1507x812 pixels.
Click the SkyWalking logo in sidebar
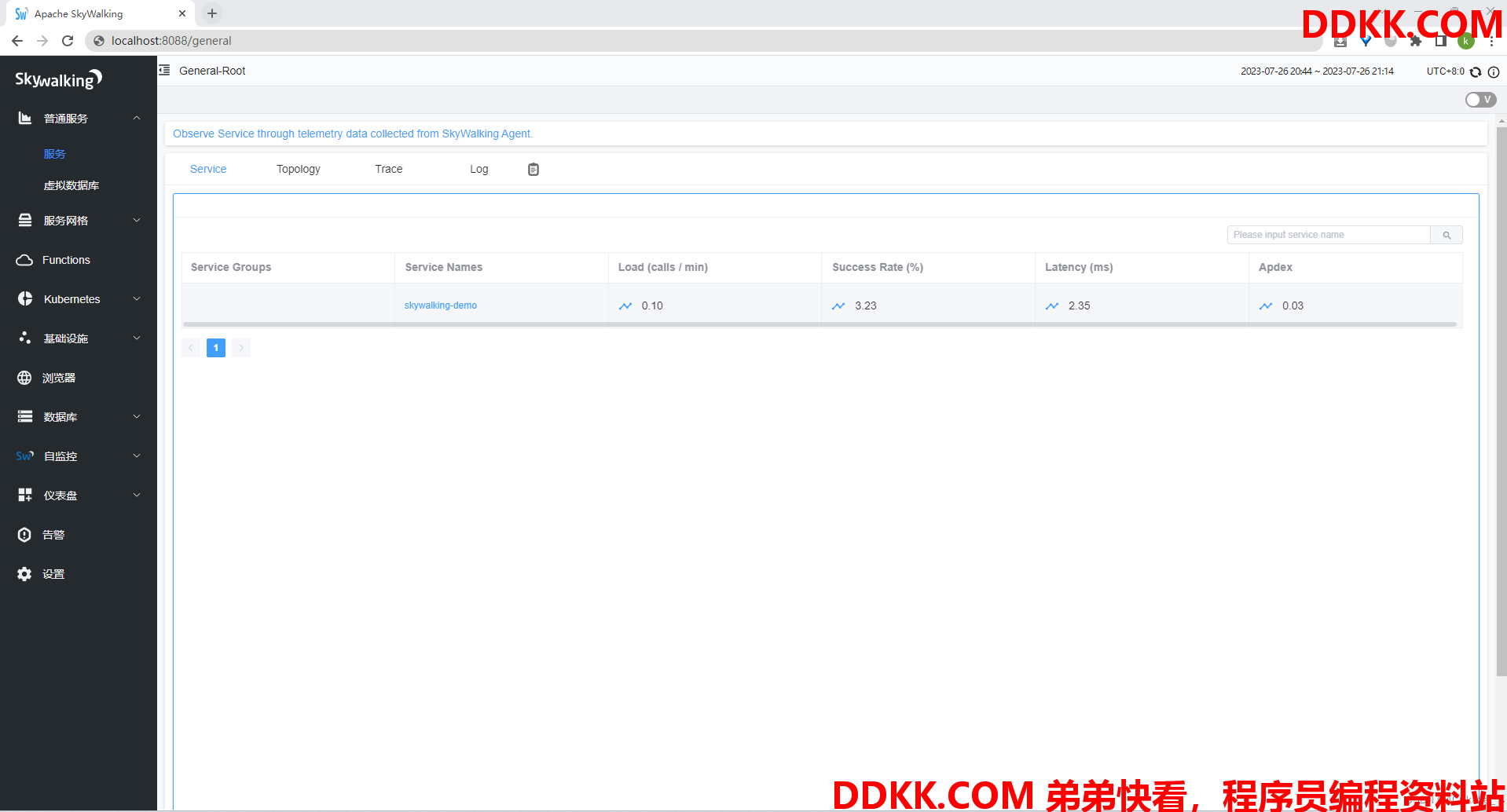coord(59,79)
